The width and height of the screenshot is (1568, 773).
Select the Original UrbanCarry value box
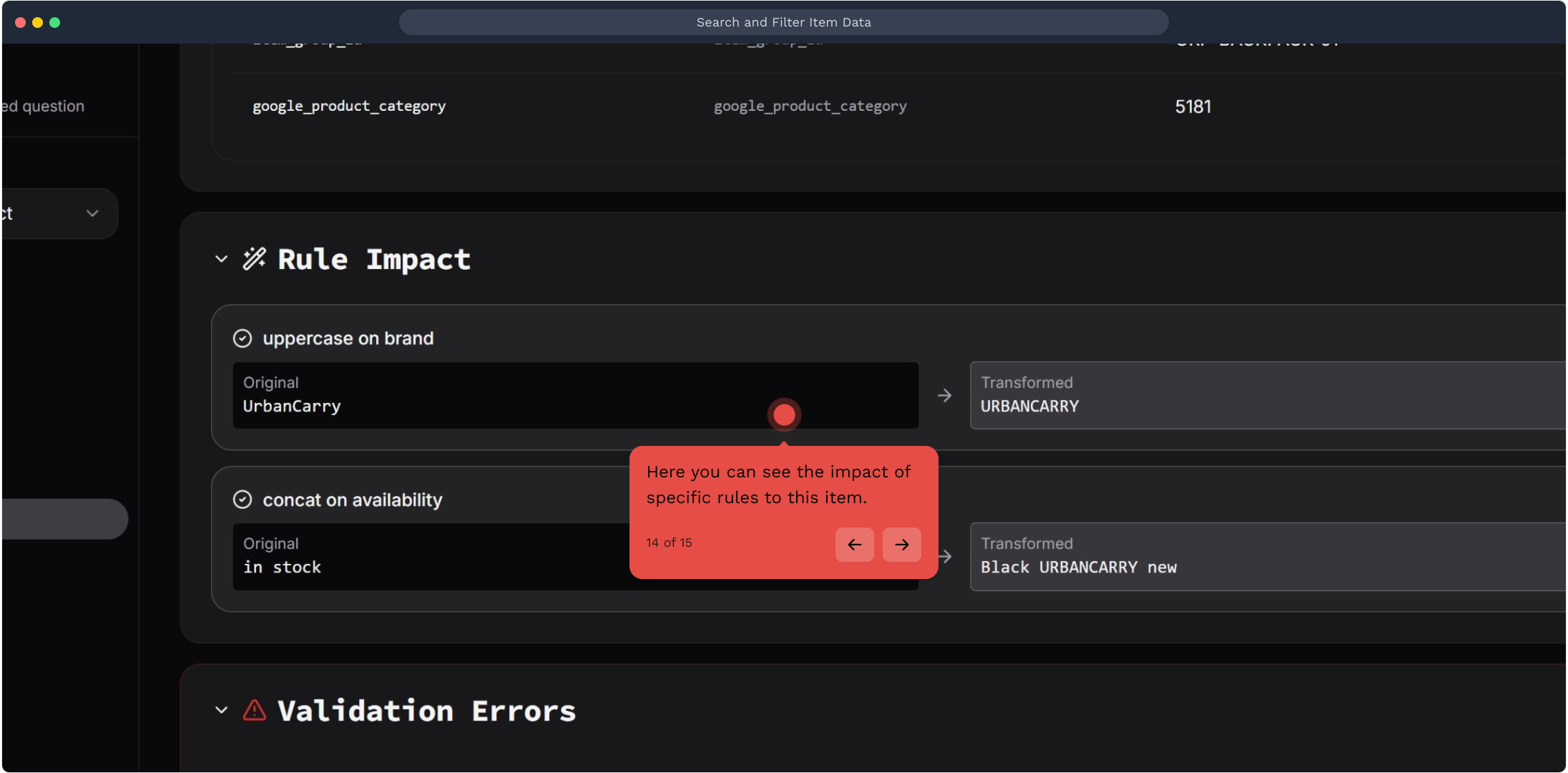coord(501,396)
